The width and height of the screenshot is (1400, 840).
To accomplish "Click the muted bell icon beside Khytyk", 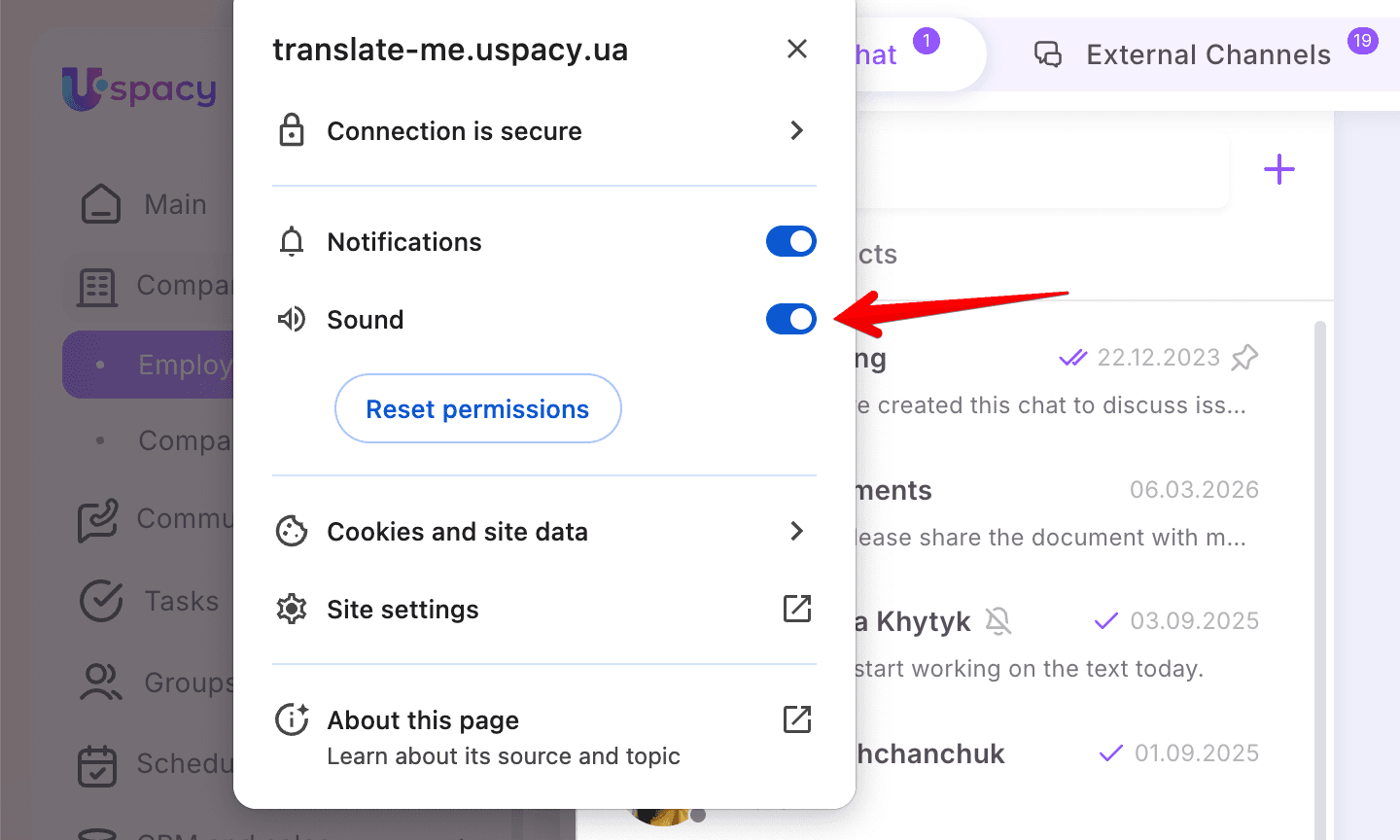I will click(x=998, y=621).
